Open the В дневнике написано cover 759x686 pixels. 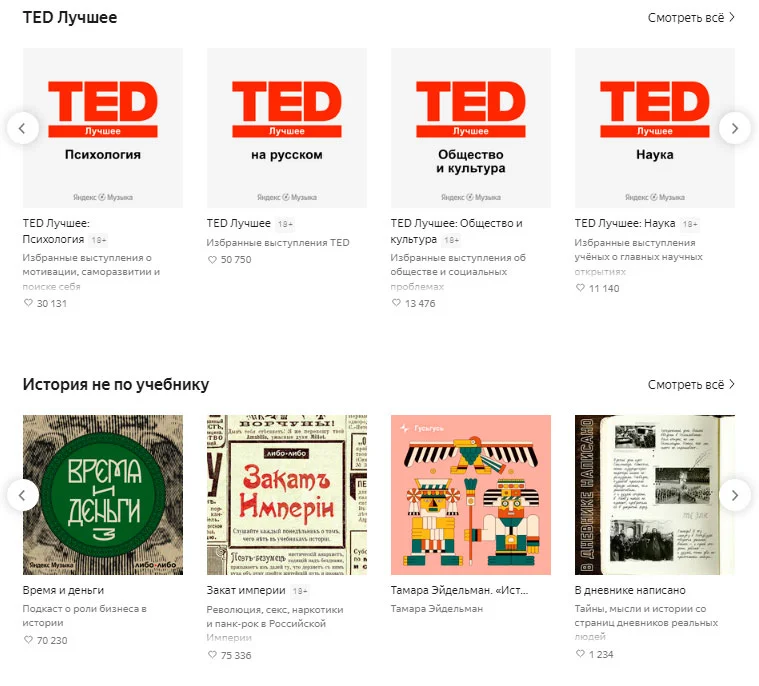(655, 494)
